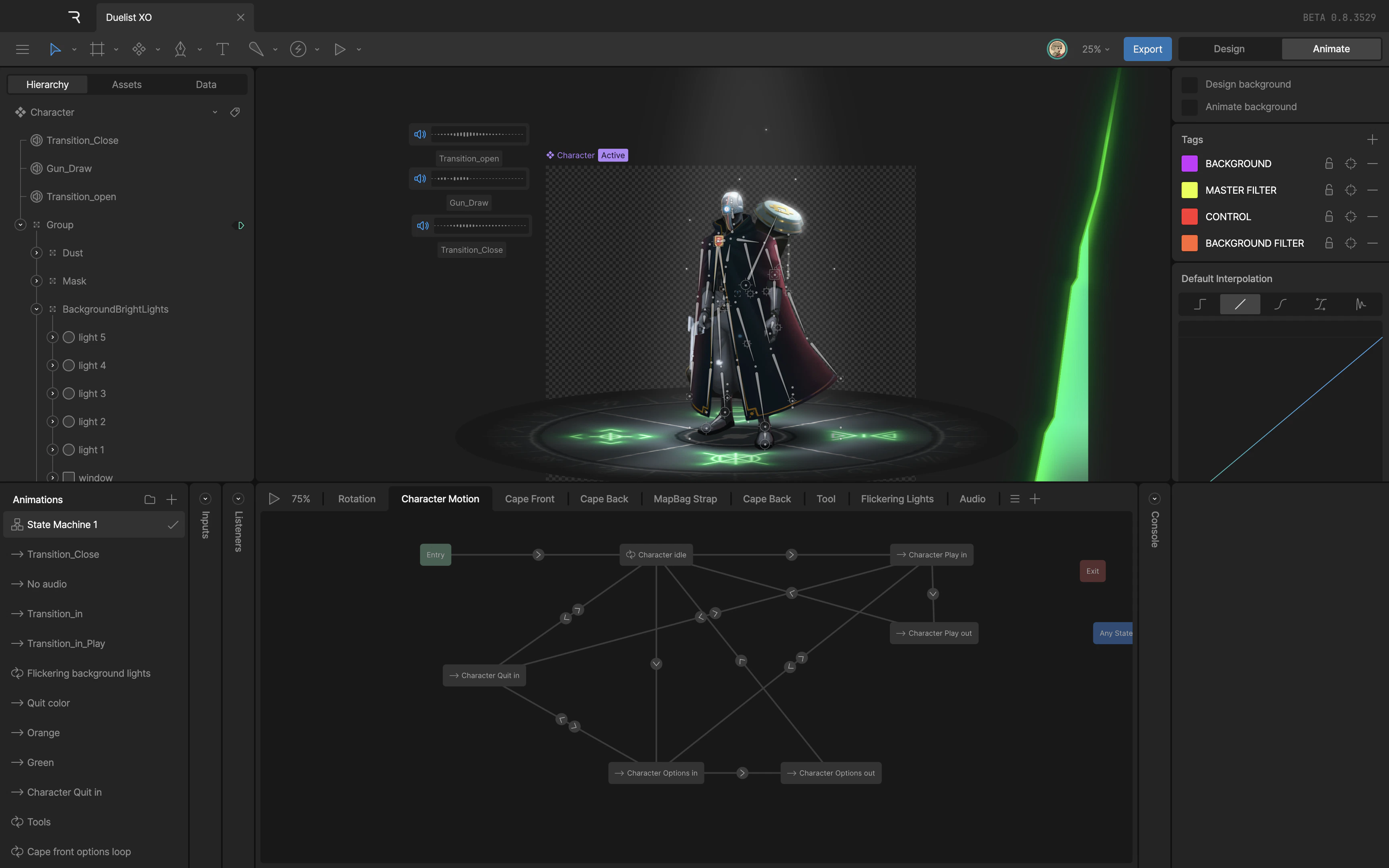Select the Character Play out state node
The height and width of the screenshot is (868, 1389).
[x=934, y=633]
